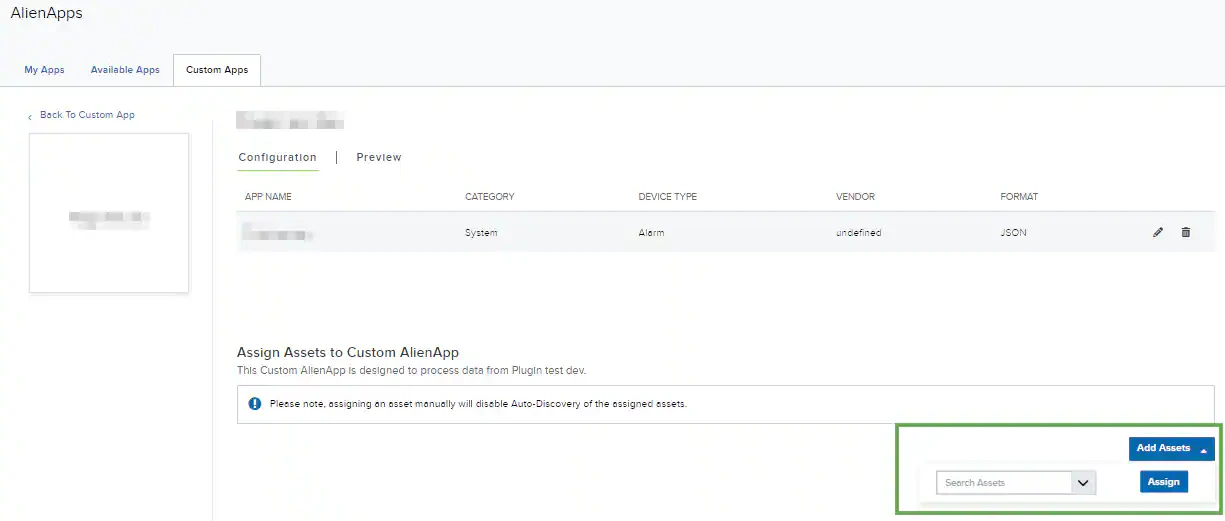Click the blurred app name cell
The image size is (1225, 521).
click(x=277, y=233)
